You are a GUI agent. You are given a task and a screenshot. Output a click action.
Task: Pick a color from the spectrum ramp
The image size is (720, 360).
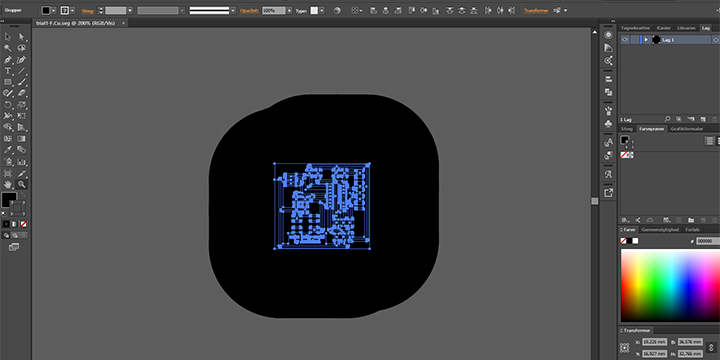click(670, 286)
